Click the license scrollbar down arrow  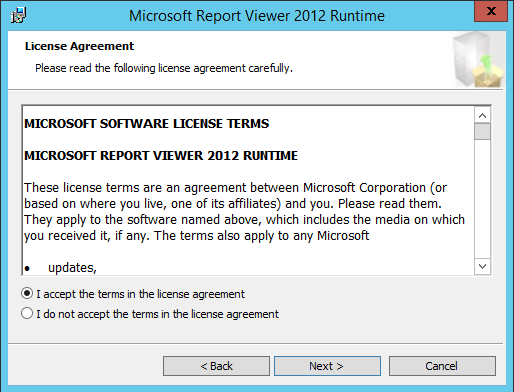click(482, 266)
